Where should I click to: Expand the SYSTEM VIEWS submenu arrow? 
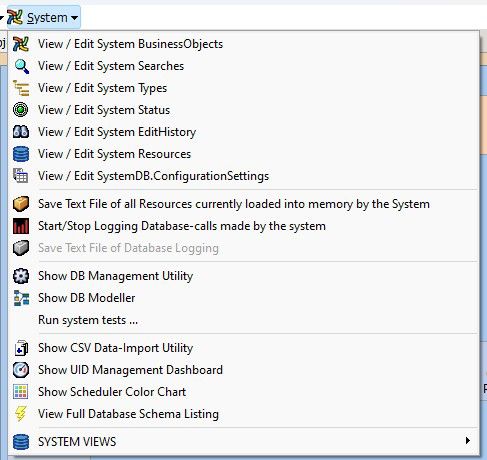(468, 441)
